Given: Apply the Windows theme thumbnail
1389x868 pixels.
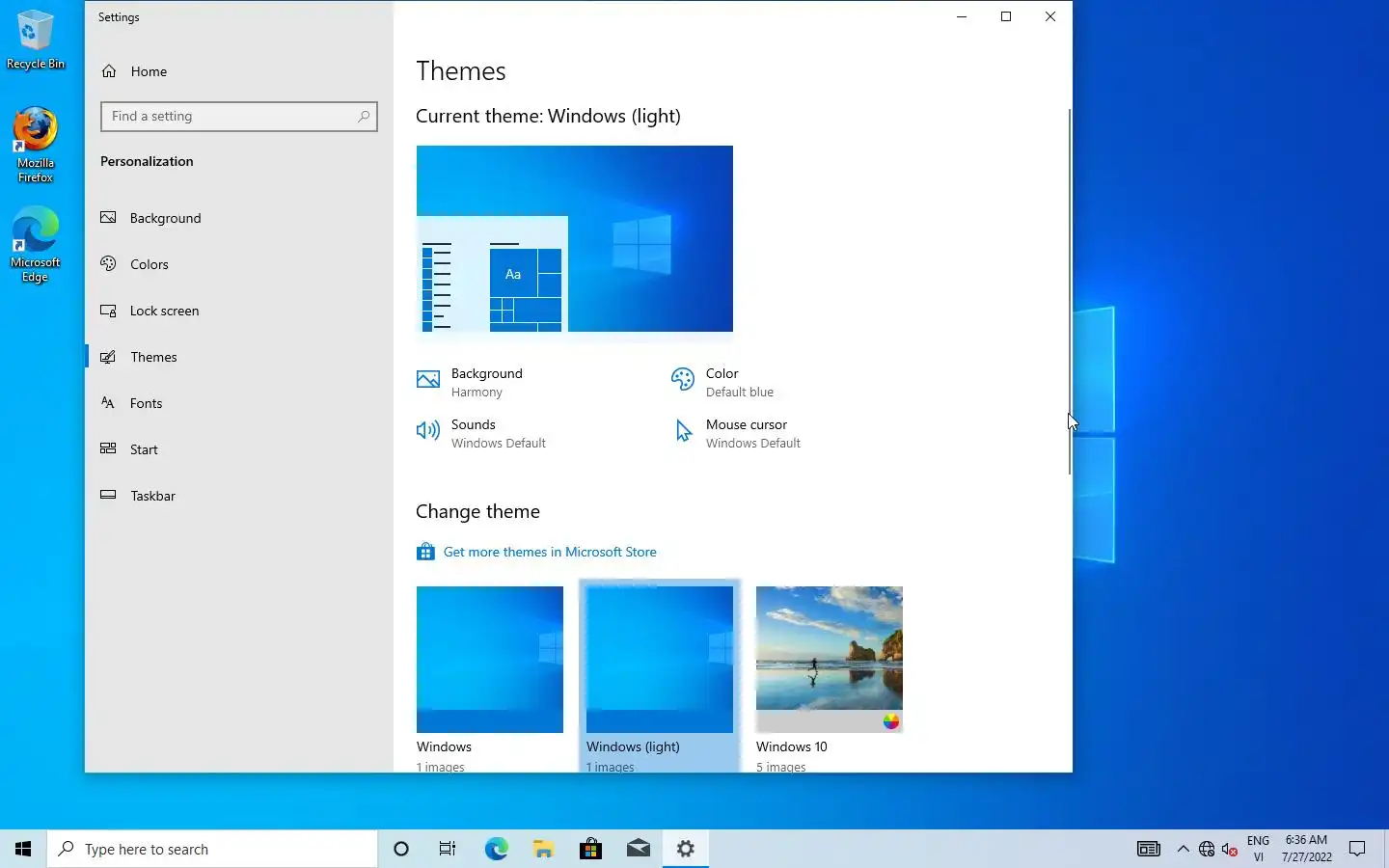Looking at the screenshot, I should click(x=490, y=660).
